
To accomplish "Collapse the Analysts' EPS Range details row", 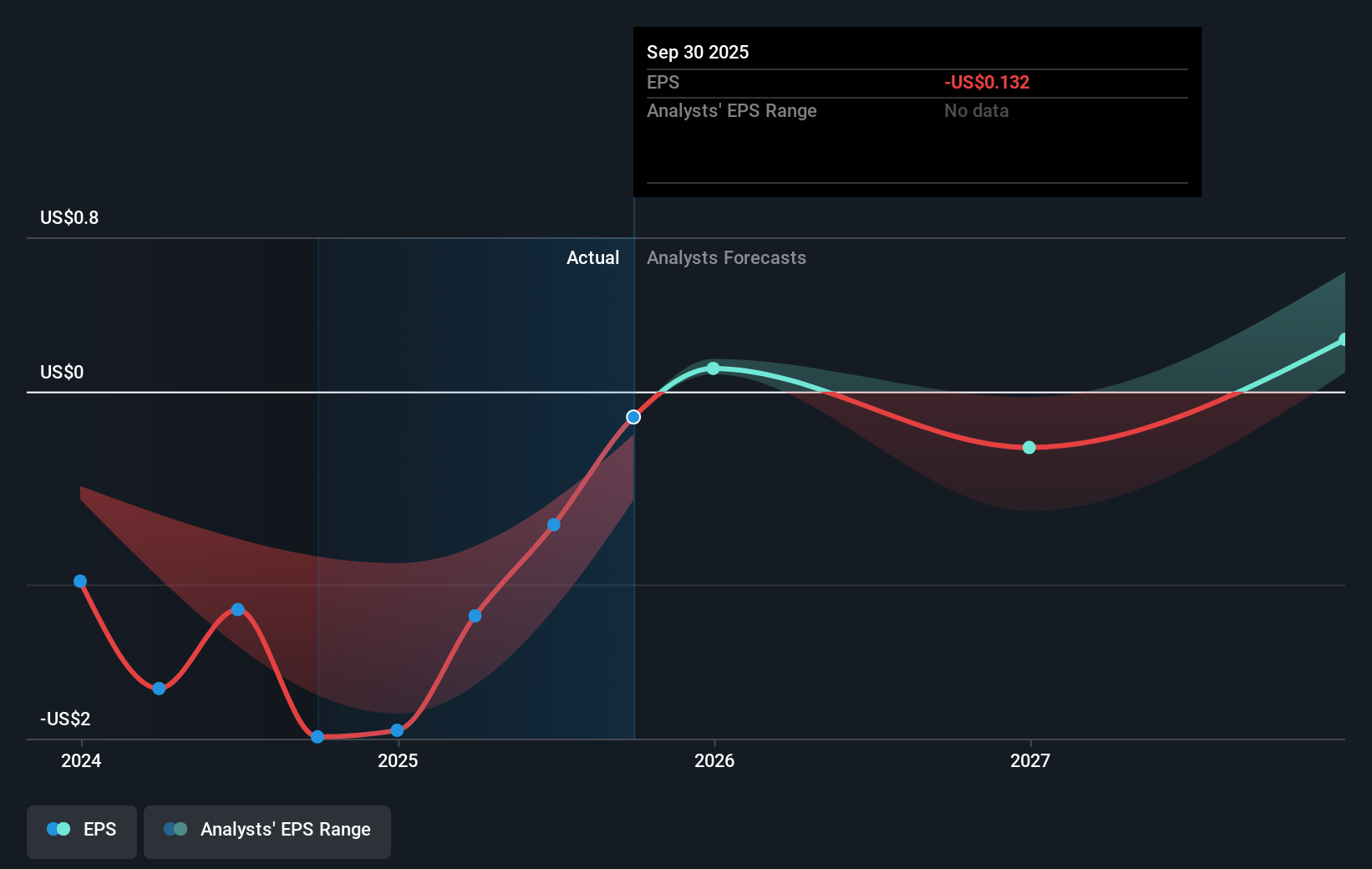I will coord(731,110).
